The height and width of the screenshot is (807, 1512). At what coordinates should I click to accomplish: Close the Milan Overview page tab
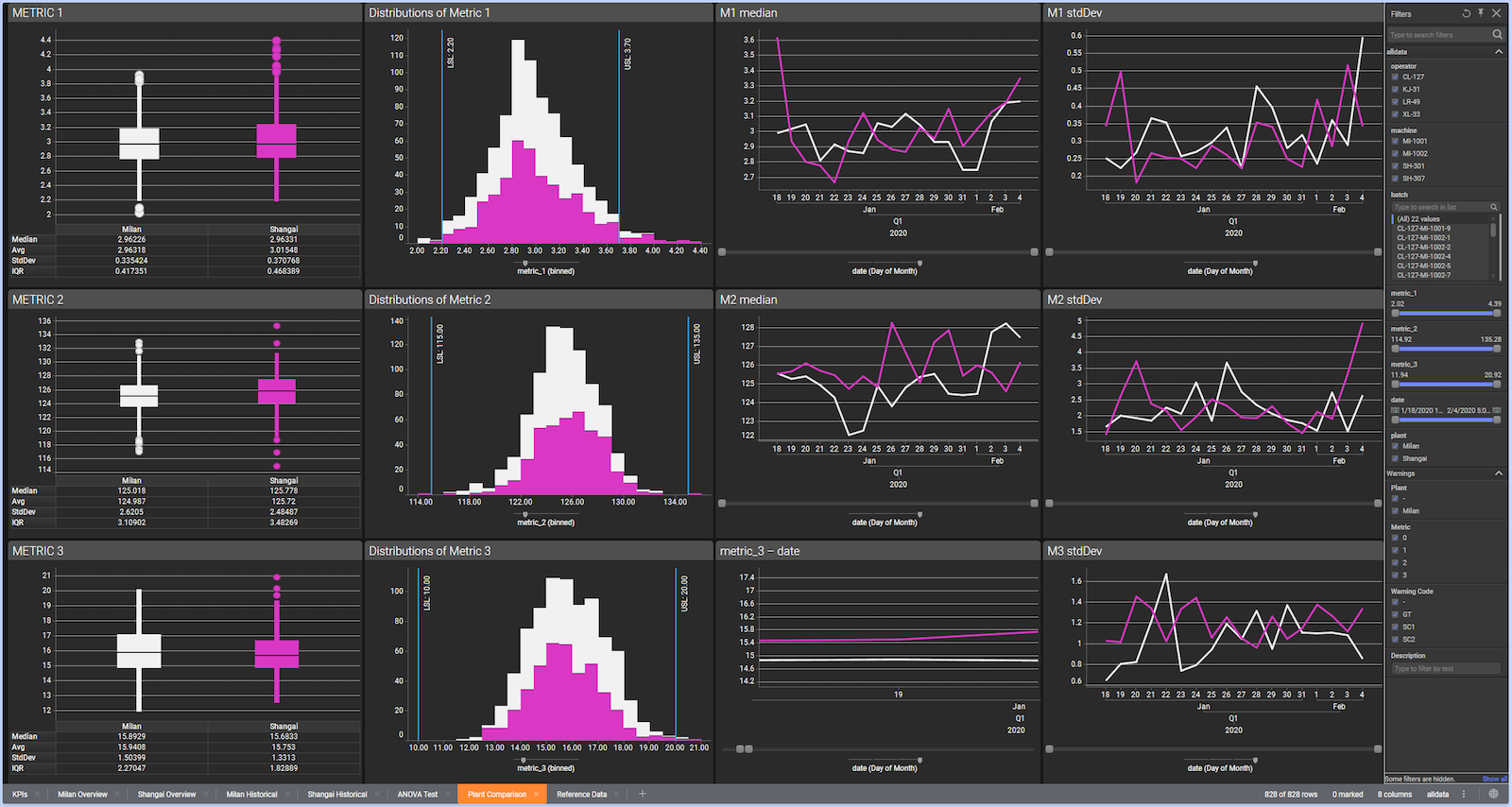click(118, 795)
